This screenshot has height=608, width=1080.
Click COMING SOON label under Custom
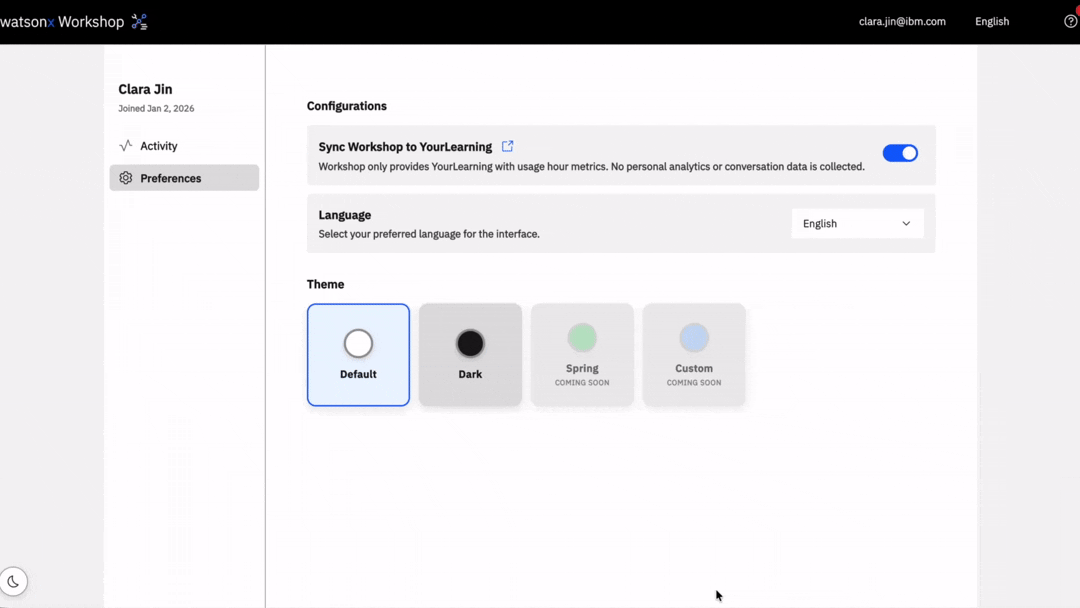pos(694,383)
